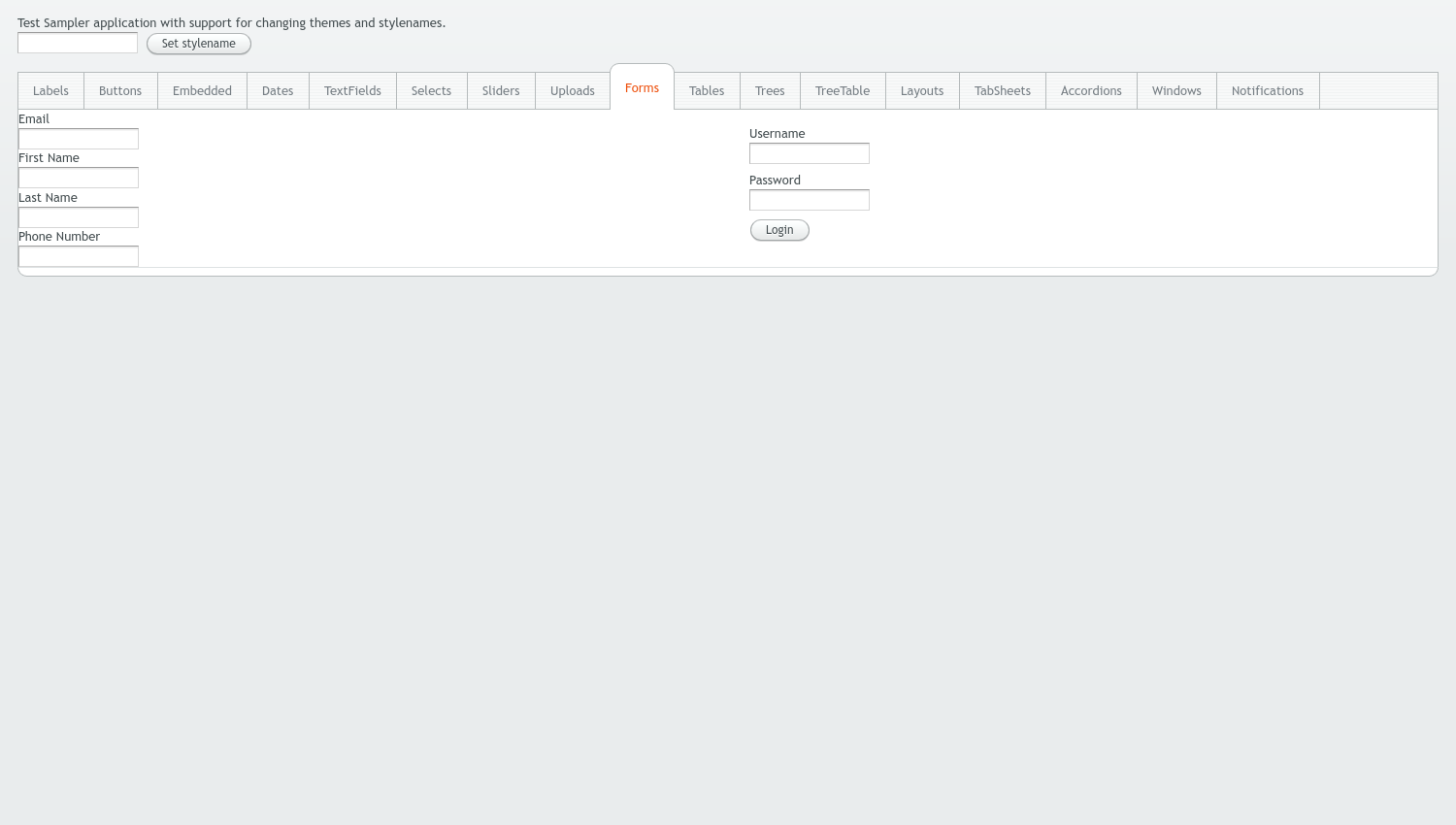Open the TextFields tab
This screenshot has width=1456, height=825.
click(352, 91)
